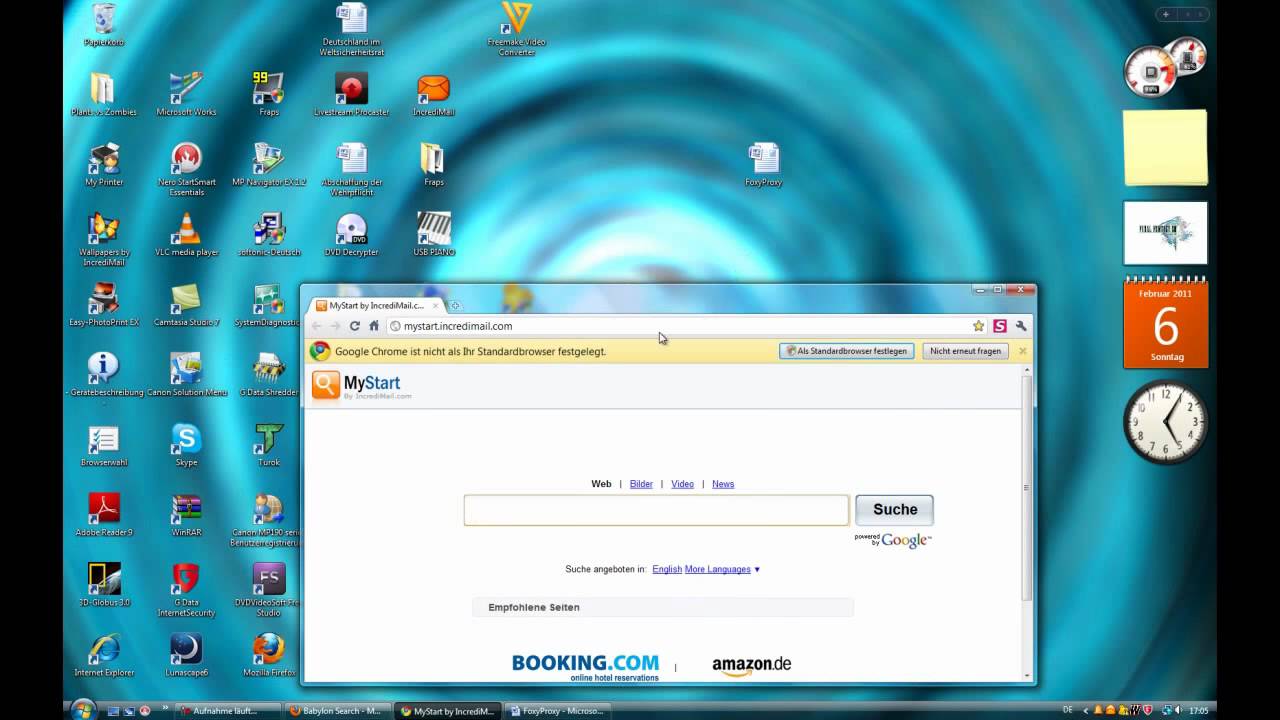
Task: Open the Papierkorb recycle bin icon
Action: coord(104,24)
